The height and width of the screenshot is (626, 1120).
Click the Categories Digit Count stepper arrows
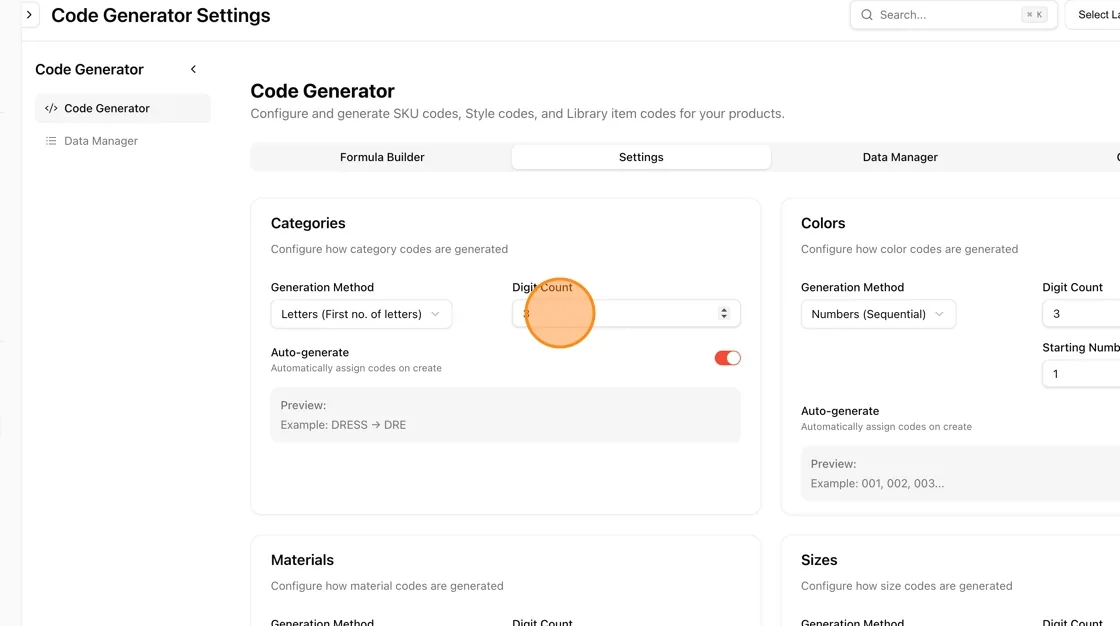tap(724, 314)
